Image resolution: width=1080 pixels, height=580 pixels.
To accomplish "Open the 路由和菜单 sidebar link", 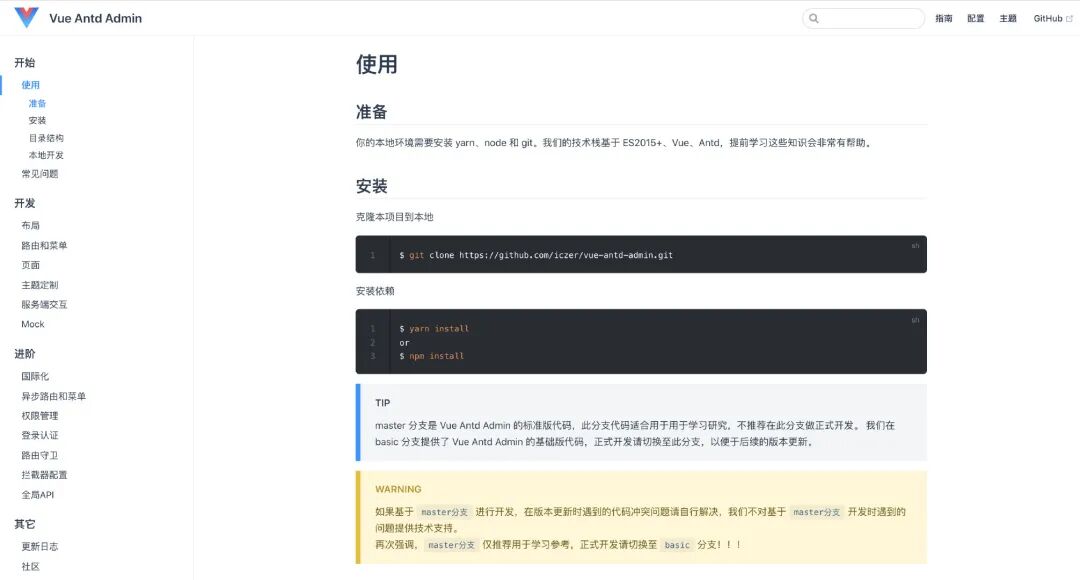I will point(45,245).
